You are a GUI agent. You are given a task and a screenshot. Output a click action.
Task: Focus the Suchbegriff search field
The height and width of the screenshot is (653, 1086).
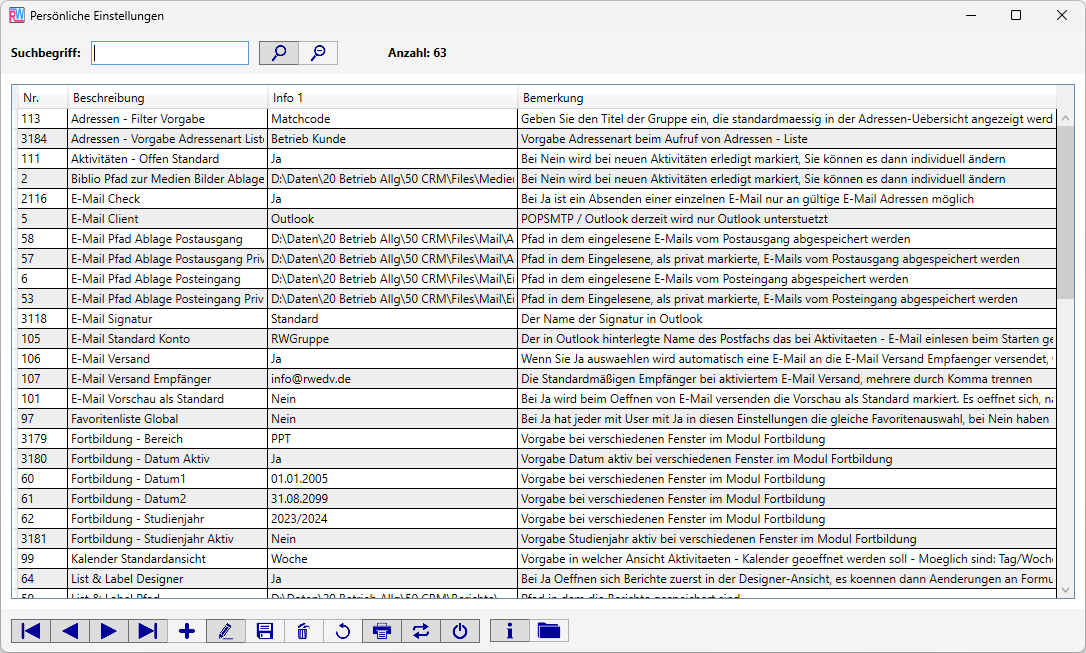[170, 53]
